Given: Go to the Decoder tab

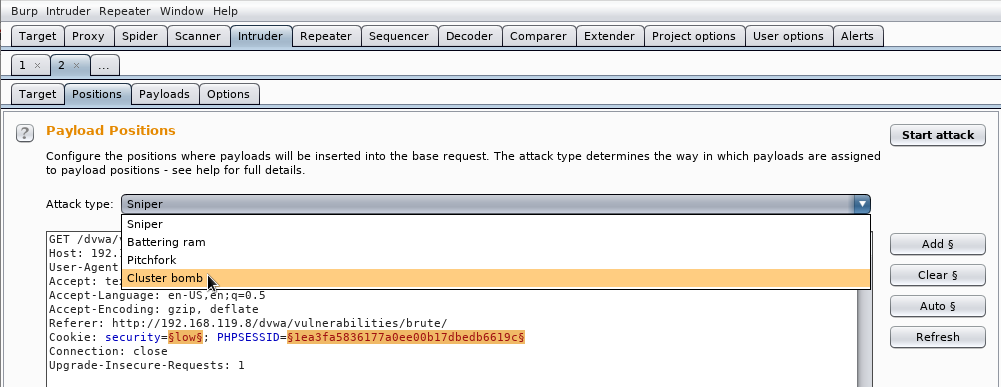Looking at the screenshot, I should tap(469, 36).
